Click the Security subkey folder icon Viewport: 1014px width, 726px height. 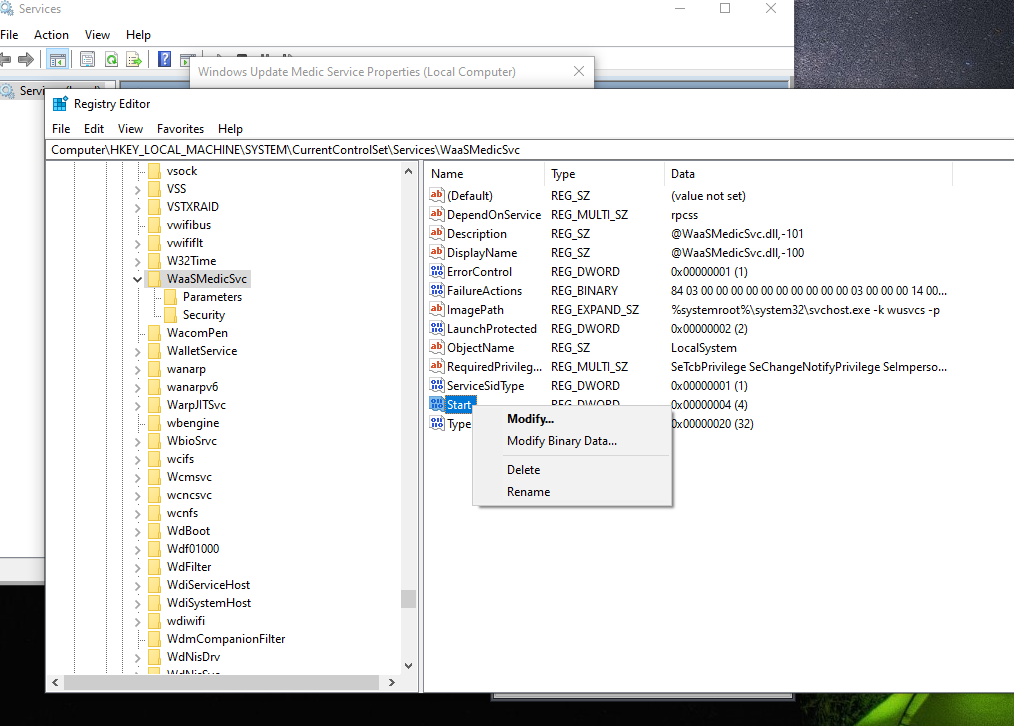pos(170,315)
